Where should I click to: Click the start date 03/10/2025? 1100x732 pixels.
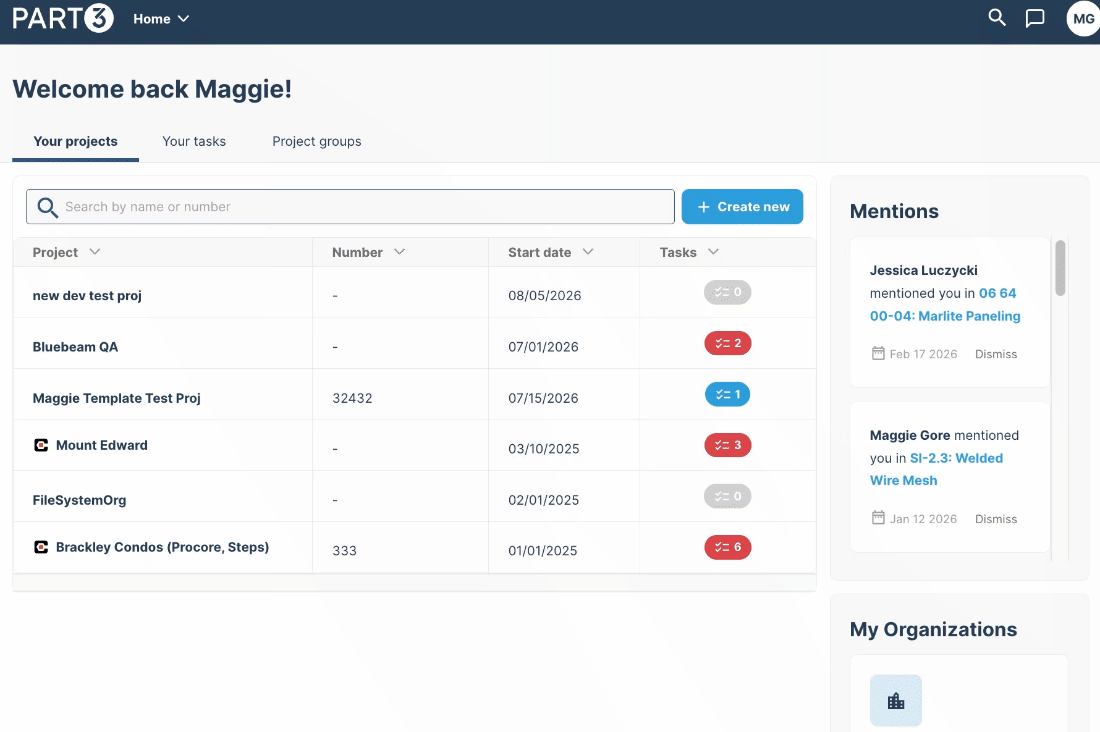click(544, 448)
